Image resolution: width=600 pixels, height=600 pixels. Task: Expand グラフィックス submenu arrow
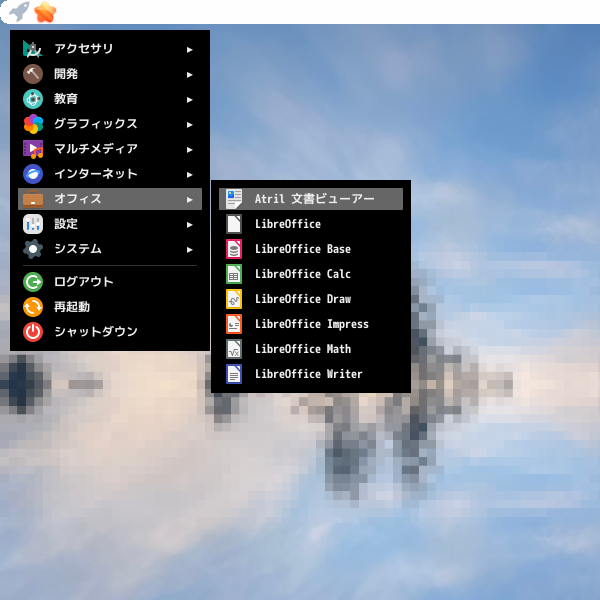click(x=189, y=125)
